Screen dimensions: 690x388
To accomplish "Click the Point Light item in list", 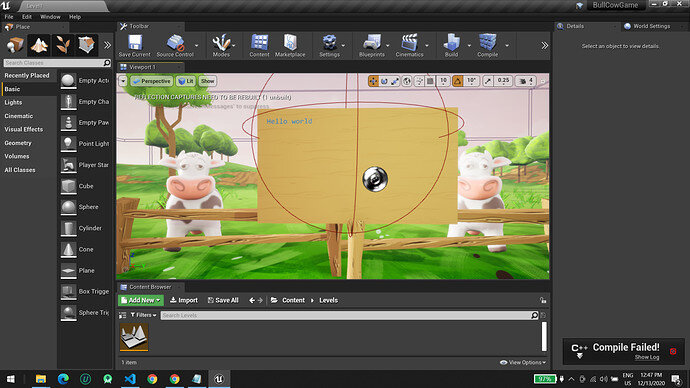I will click(84, 144).
